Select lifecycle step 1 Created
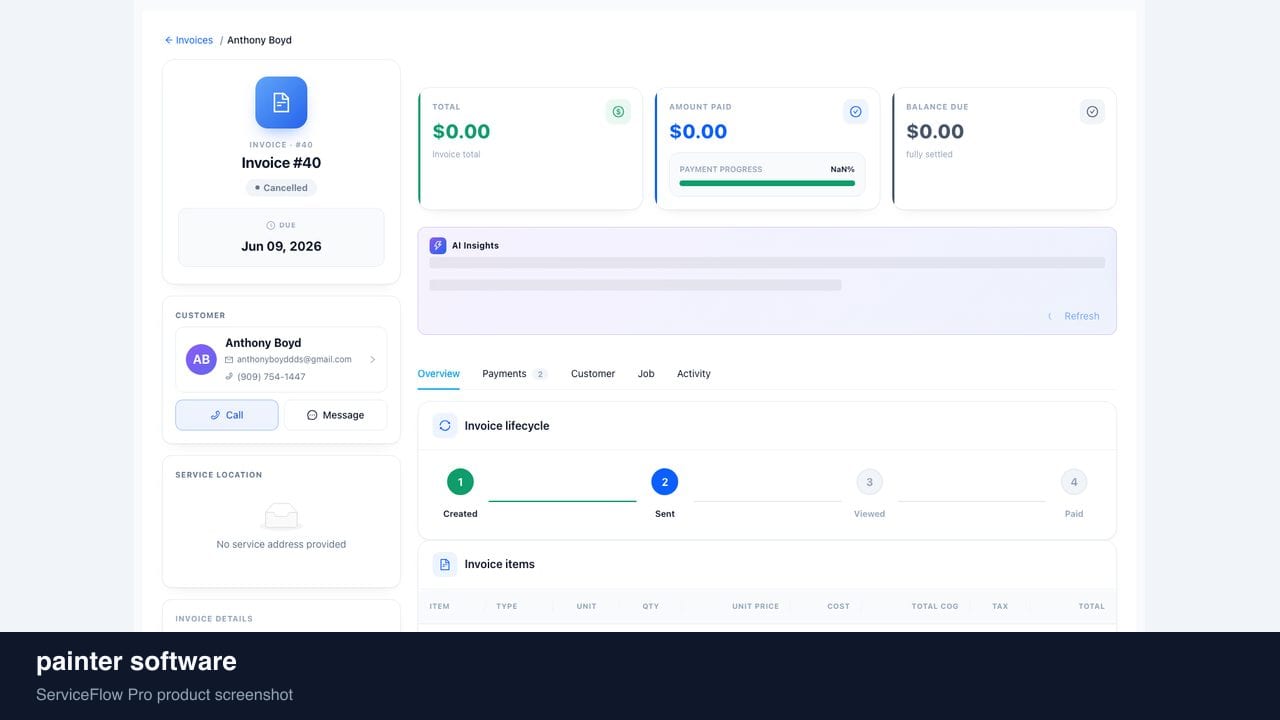This screenshot has width=1280, height=720. tap(460, 482)
